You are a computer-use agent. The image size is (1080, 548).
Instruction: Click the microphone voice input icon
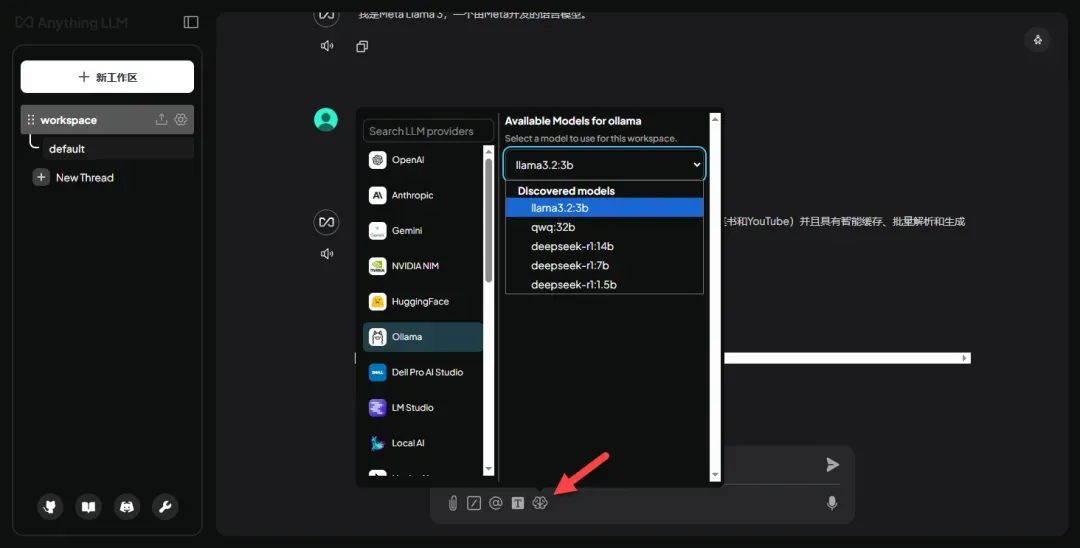(x=832, y=503)
